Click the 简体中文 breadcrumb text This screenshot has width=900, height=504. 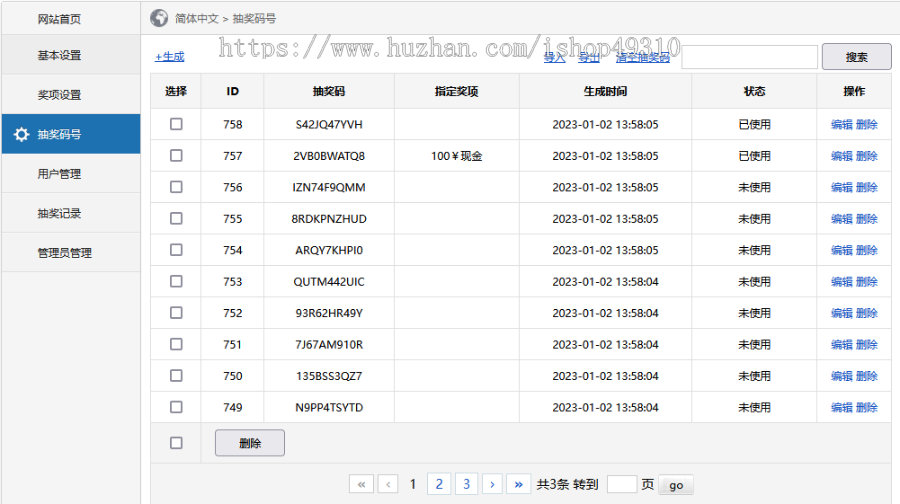(197, 19)
